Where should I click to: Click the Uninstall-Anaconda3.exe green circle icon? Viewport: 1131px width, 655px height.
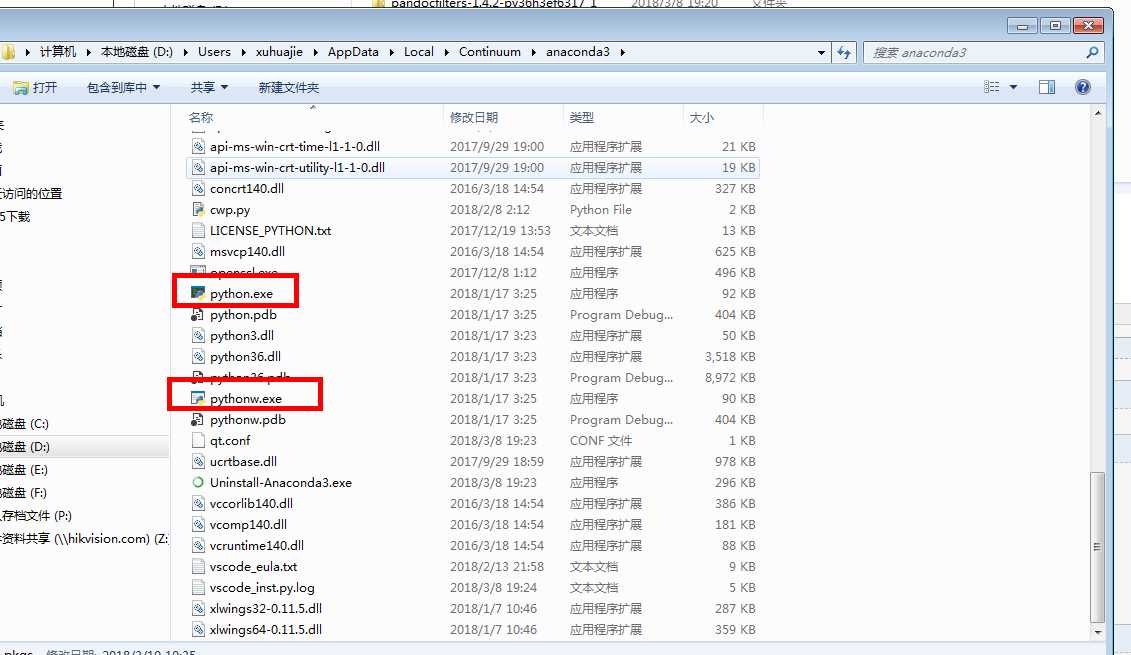[198, 482]
